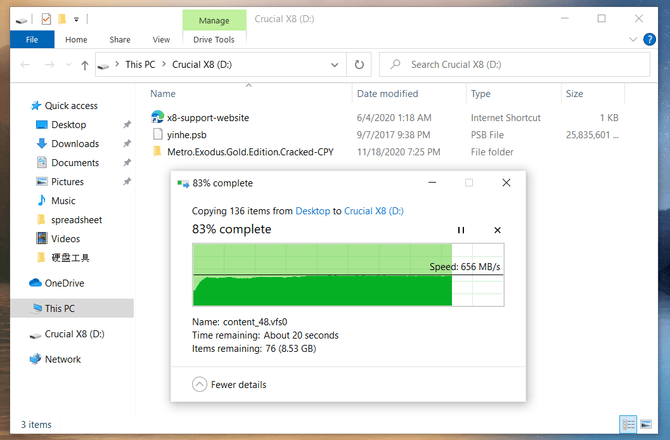Refresh the Crucial X8 folder view
This screenshot has width=670, height=440.
tap(359, 65)
